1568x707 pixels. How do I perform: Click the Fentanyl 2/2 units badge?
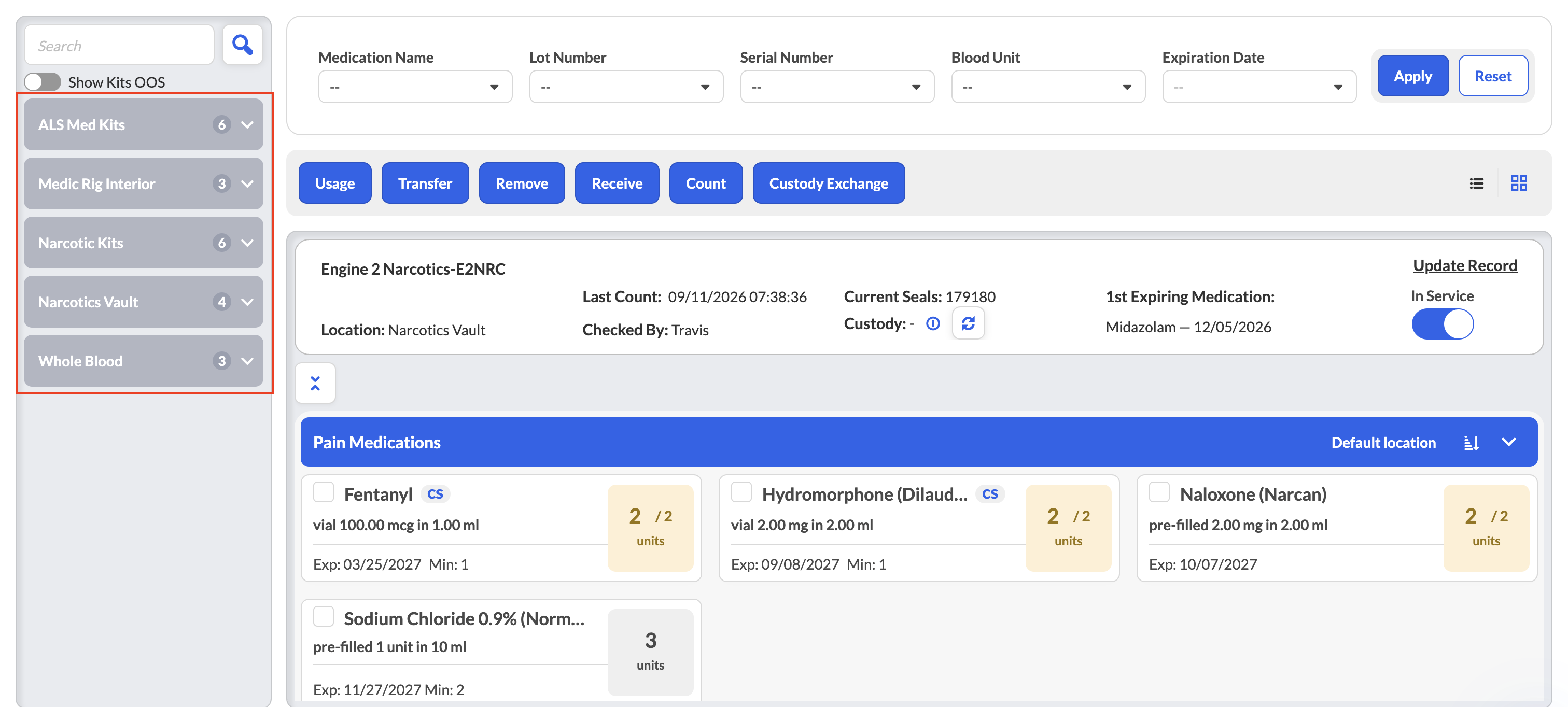tap(650, 528)
